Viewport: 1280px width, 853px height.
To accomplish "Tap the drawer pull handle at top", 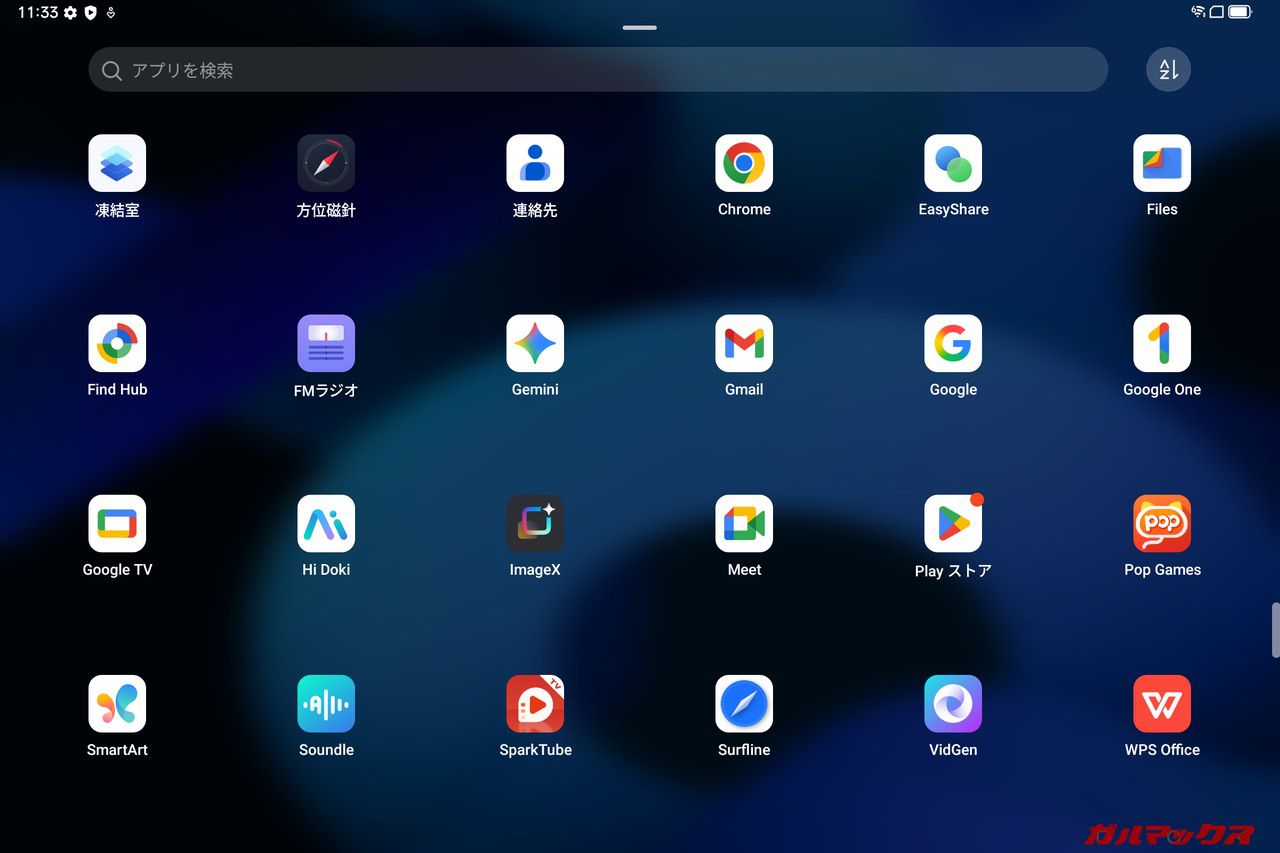I will click(x=640, y=27).
